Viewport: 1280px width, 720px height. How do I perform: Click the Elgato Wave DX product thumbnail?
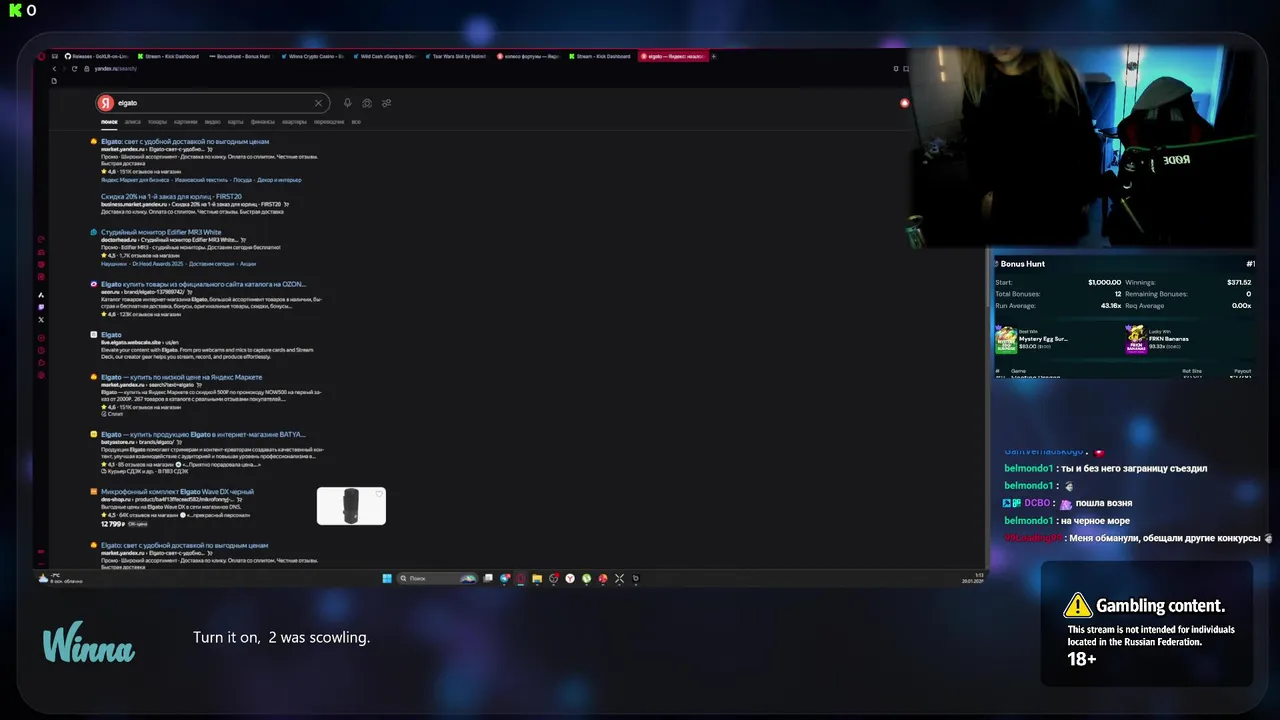coord(351,506)
